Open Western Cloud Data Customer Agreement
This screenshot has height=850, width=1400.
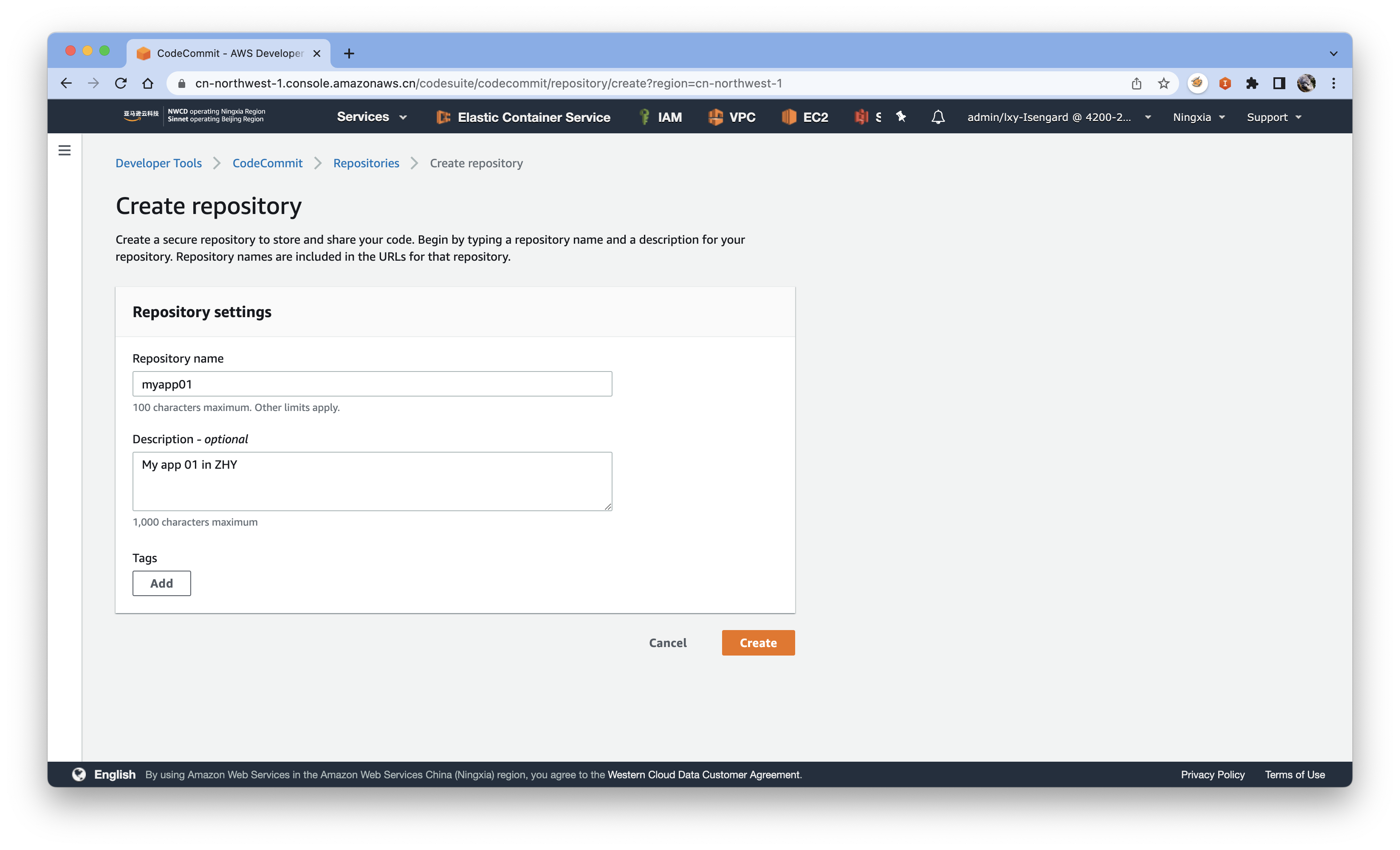[x=703, y=774]
